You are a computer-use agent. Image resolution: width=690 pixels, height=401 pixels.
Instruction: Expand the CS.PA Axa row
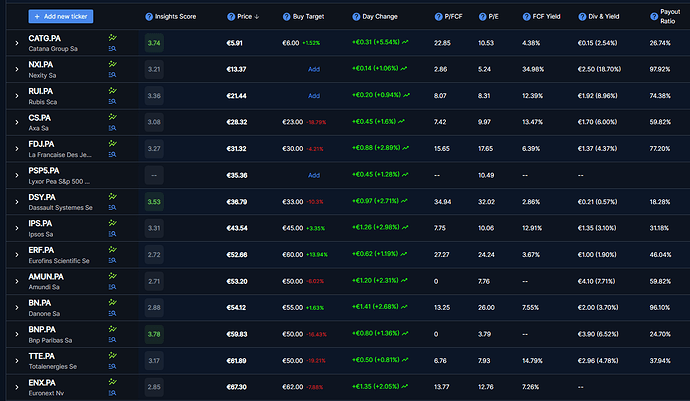click(x=17, y=122)
